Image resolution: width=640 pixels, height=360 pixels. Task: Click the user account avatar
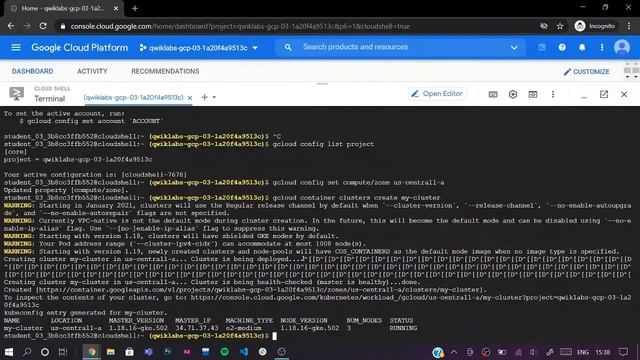coord(622,47)
